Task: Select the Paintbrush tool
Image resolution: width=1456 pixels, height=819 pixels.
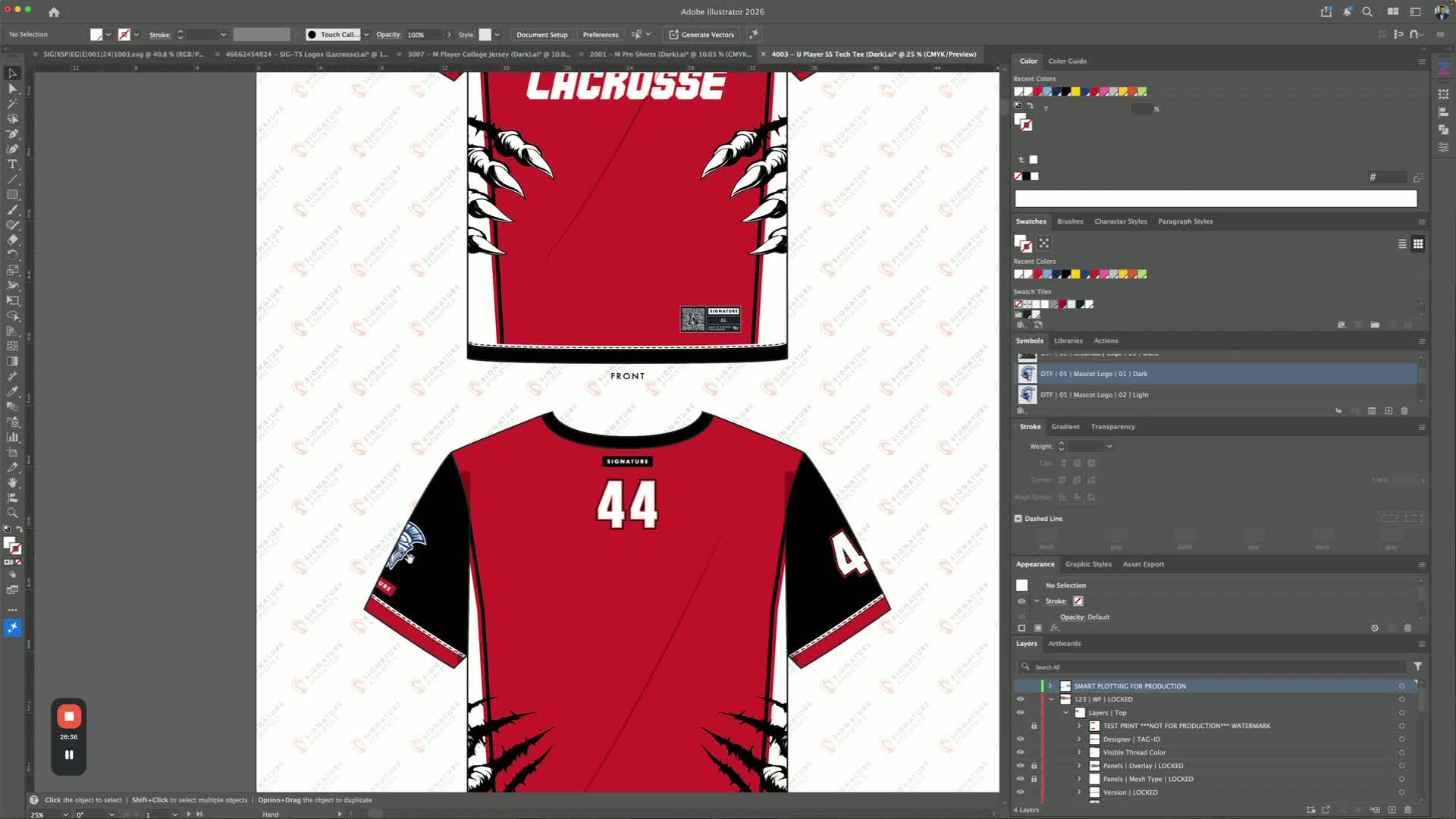Action: click(12, 210)
